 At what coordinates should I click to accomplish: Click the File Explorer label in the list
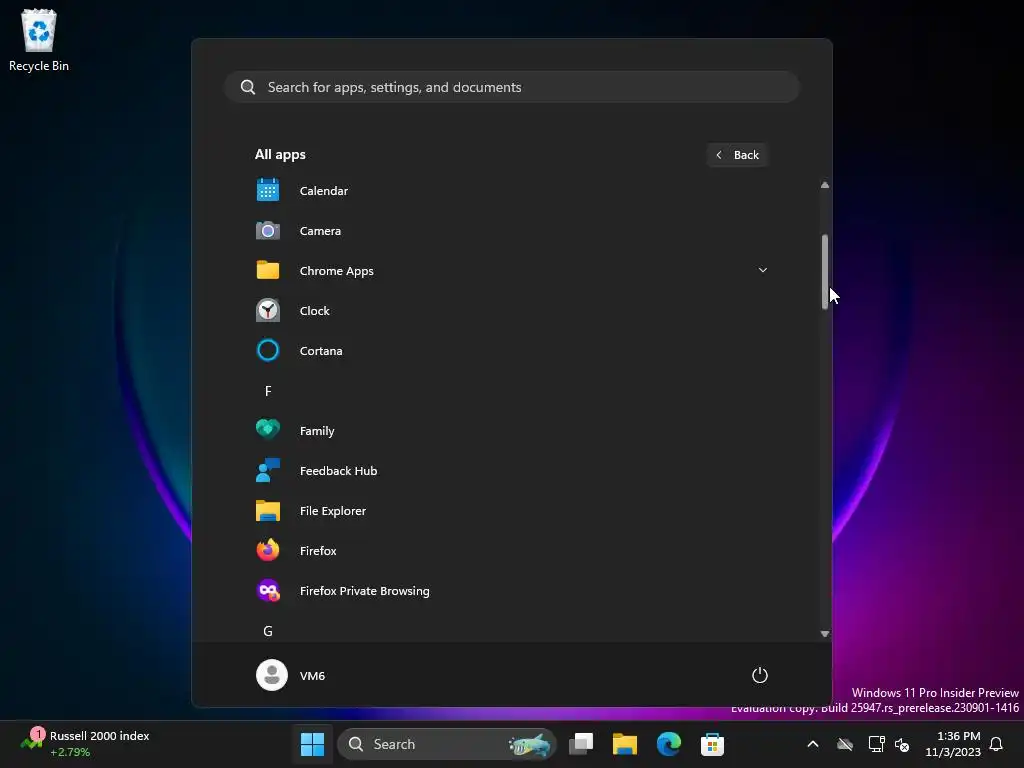(x=332, y=511)
